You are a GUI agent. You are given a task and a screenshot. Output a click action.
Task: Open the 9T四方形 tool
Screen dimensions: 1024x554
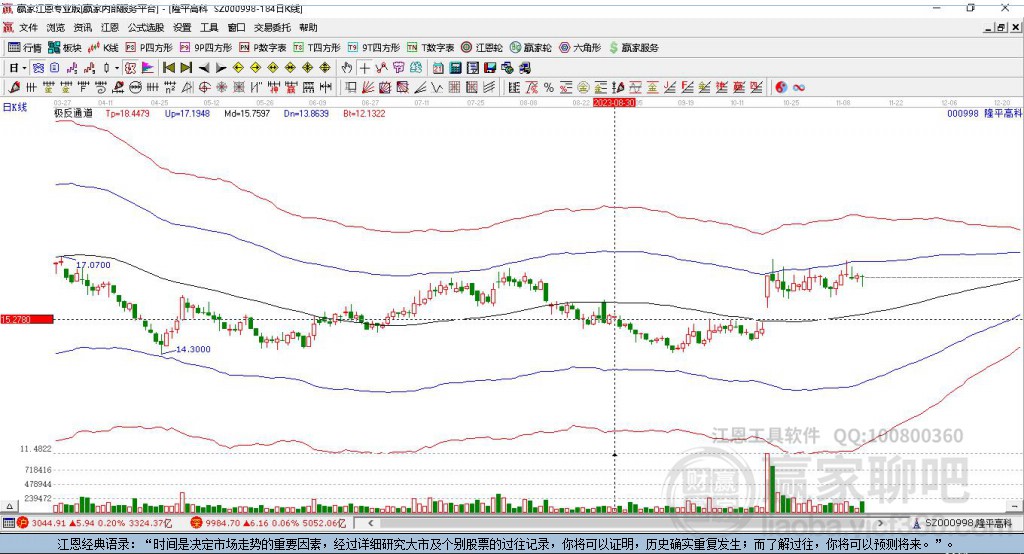tap(374, 48)
